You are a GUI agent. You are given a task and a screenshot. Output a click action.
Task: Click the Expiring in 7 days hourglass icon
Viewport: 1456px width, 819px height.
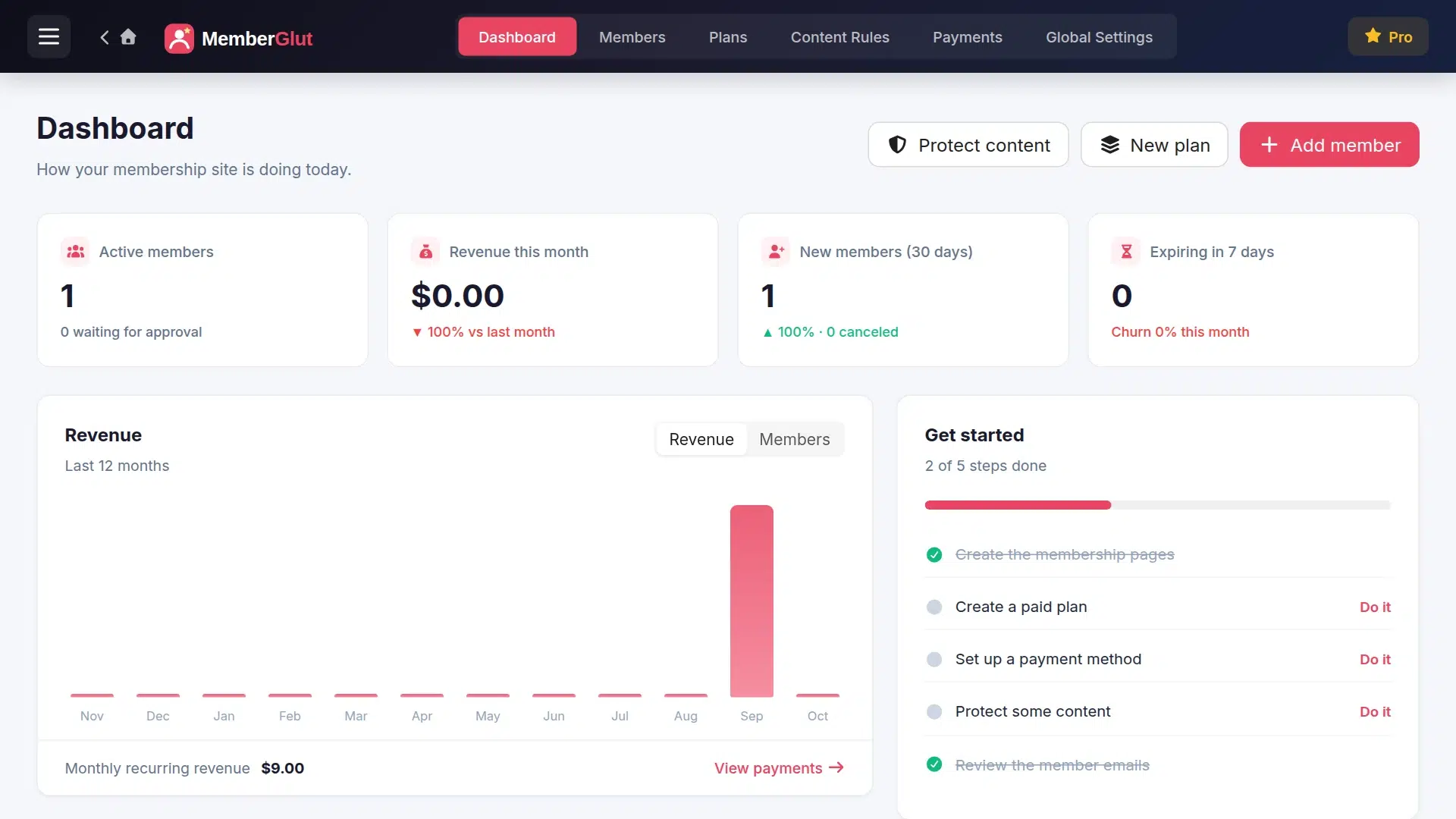[1126, 252]
